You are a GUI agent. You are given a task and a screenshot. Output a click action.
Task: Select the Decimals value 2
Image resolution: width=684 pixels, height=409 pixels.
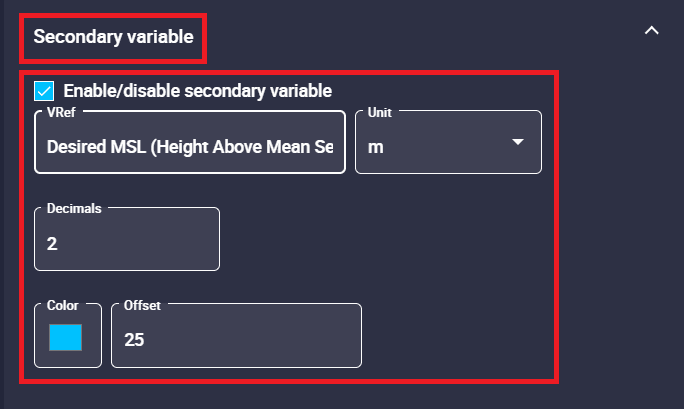pyautogui.click(x=52, y=243)
